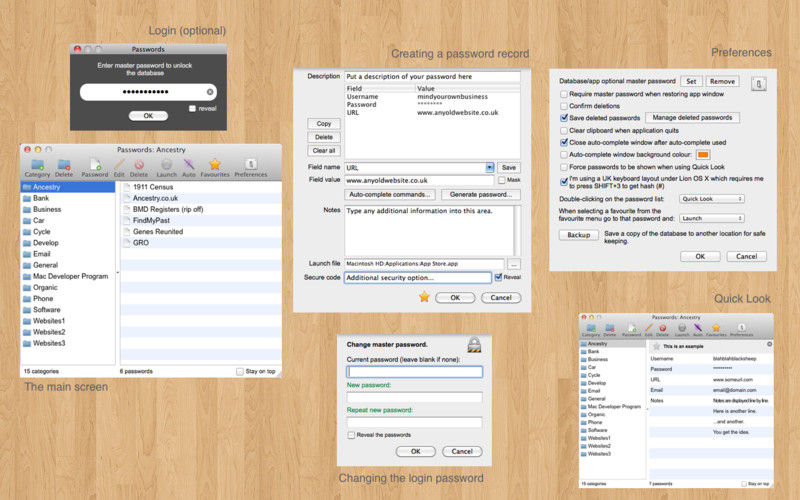Screen dimensions: 800x500
Task: Click Category icon in Quick Look window toolbar
Action: pyautogui.click(x=591, y=328)
